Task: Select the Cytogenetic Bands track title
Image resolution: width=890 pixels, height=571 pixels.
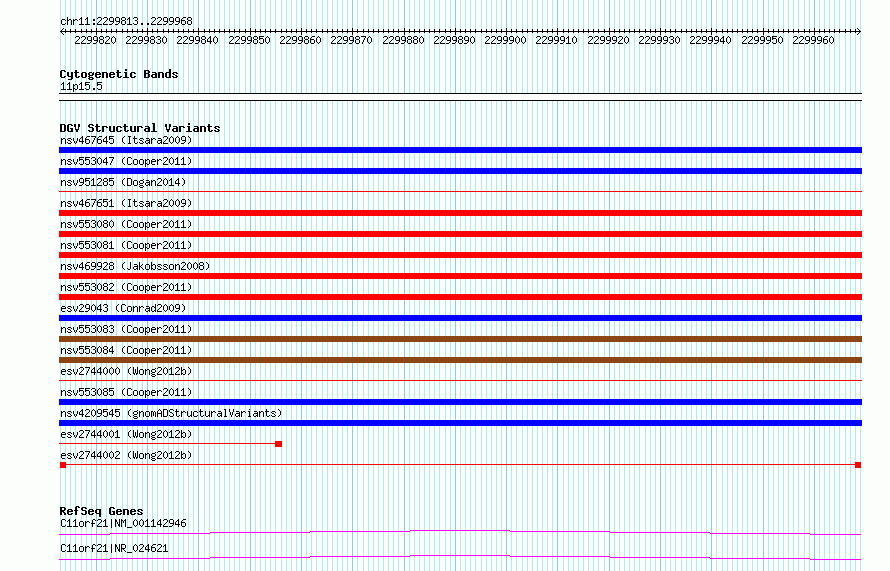Action: pos(119,74)
